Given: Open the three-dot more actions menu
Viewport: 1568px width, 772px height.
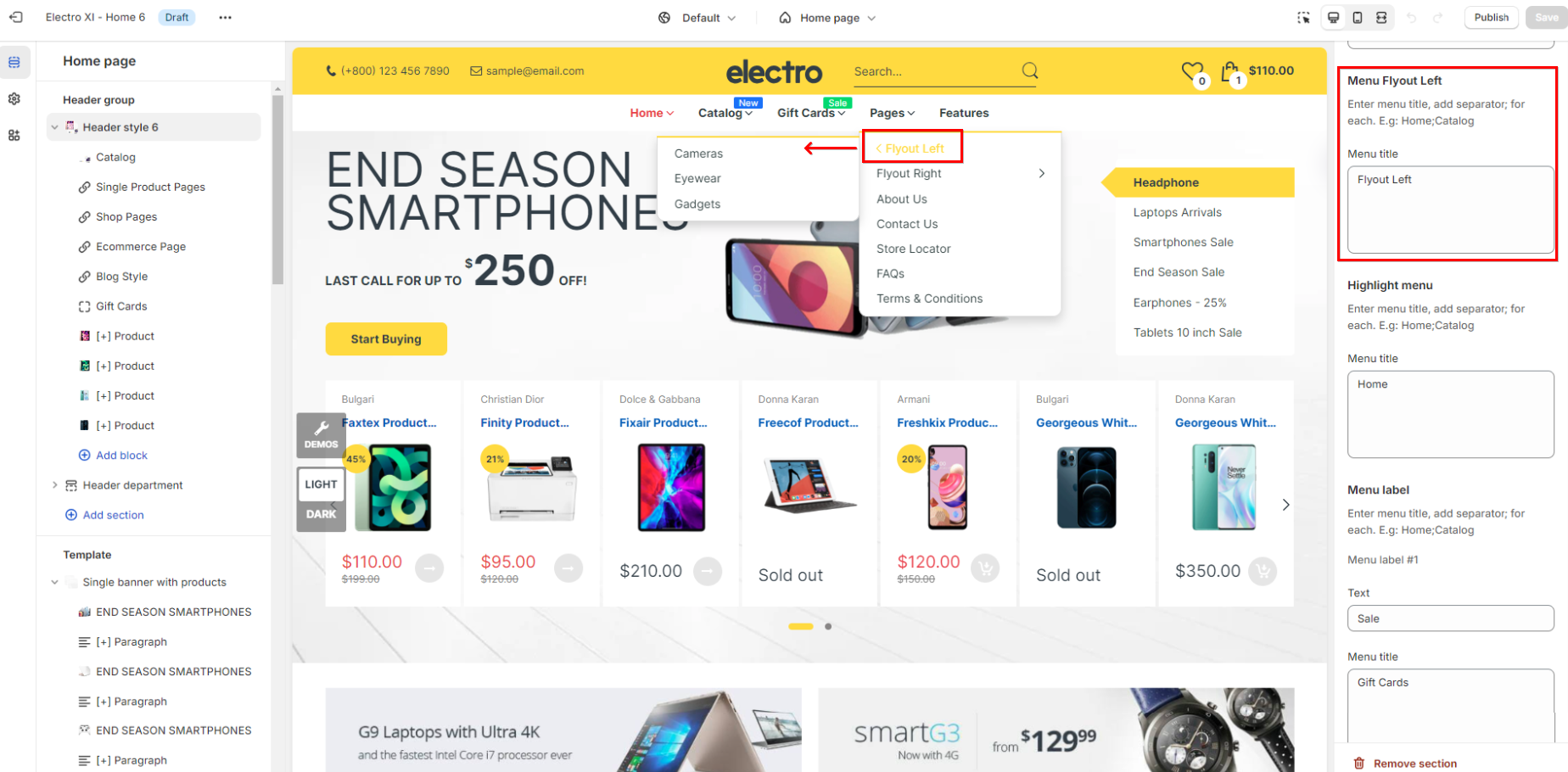Looking at the screenshot, I should (225, 17).
